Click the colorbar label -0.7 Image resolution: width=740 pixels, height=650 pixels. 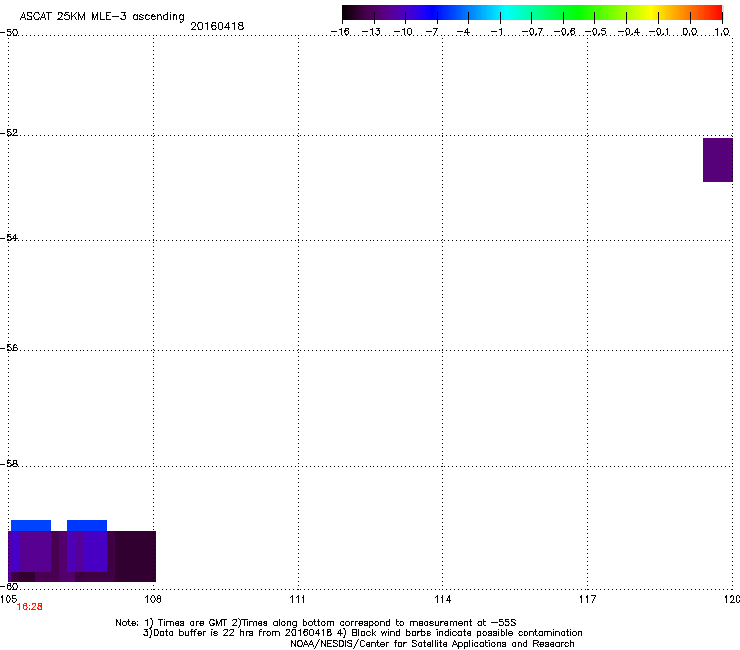tap(532, 32)
